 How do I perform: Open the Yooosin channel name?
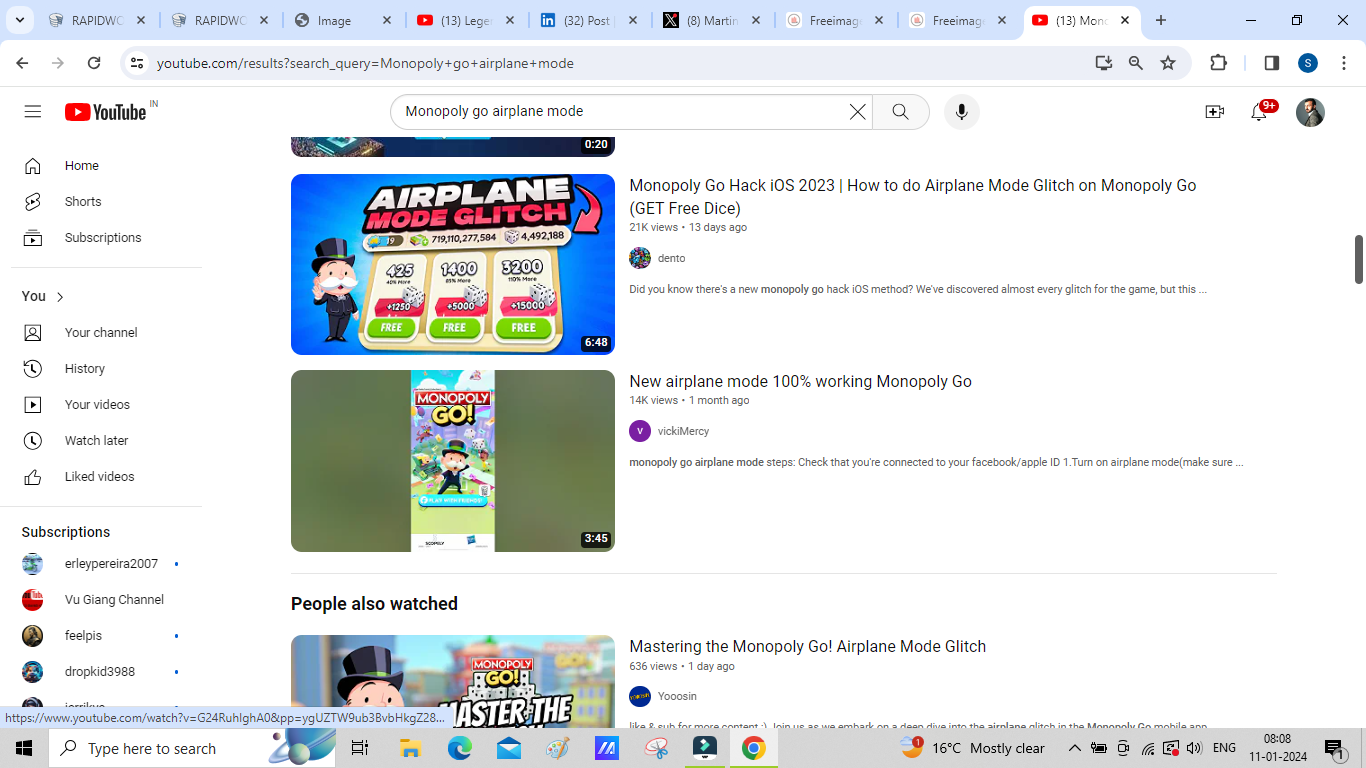677,697
